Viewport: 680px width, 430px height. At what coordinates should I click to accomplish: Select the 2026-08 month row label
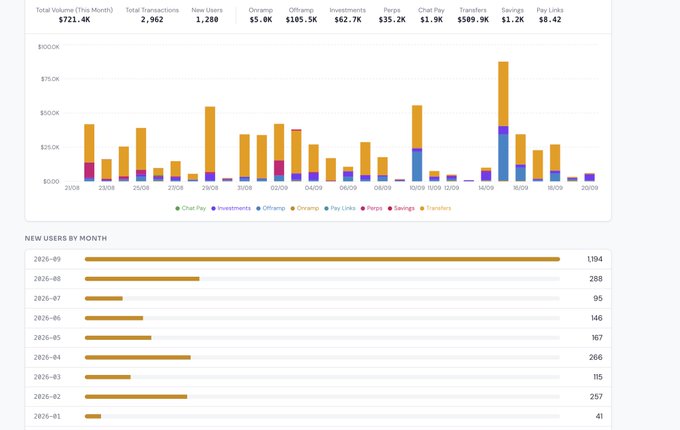point(47,279)
